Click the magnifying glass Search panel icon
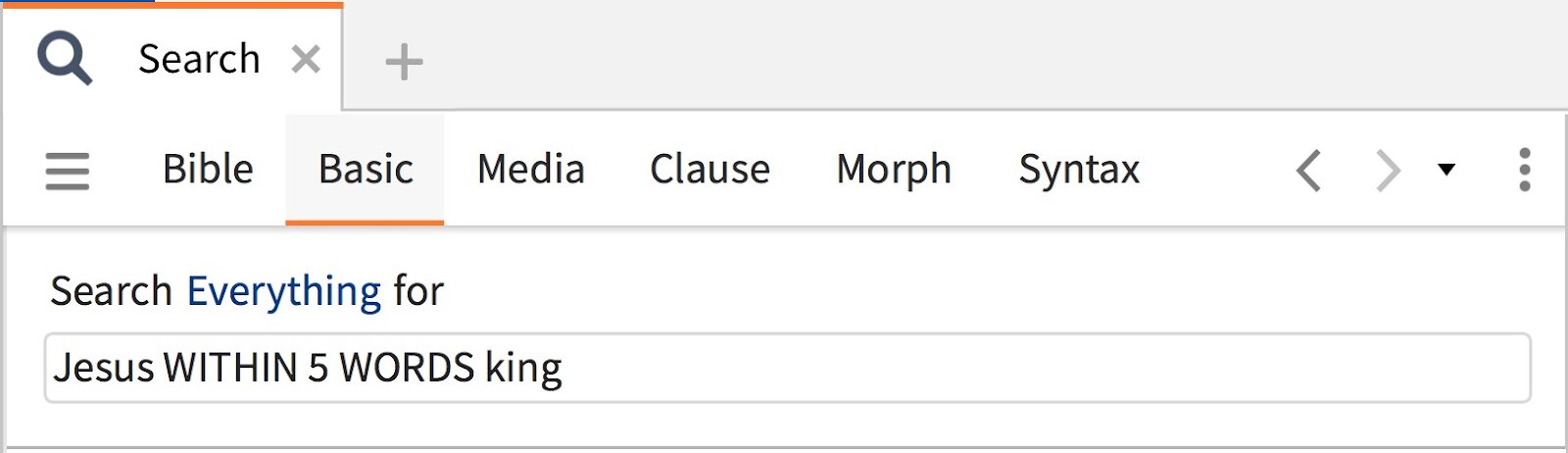This screenshot has width=1568, height=453. click(x=65, y=59)
